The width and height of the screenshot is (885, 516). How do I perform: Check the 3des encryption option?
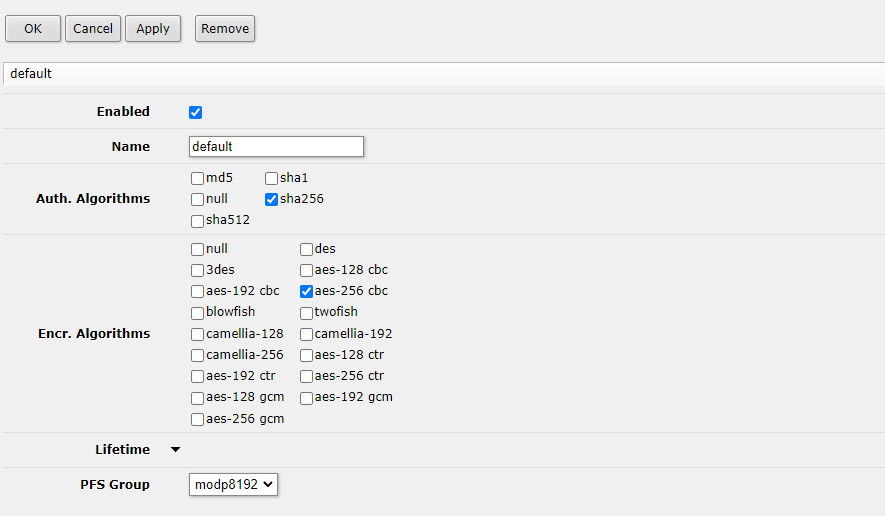(197, 270)
